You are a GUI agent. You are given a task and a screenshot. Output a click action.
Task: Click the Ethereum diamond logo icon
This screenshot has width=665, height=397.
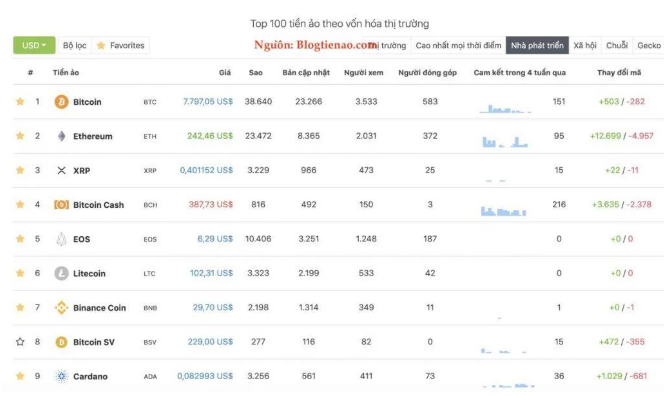coord(61,136)
